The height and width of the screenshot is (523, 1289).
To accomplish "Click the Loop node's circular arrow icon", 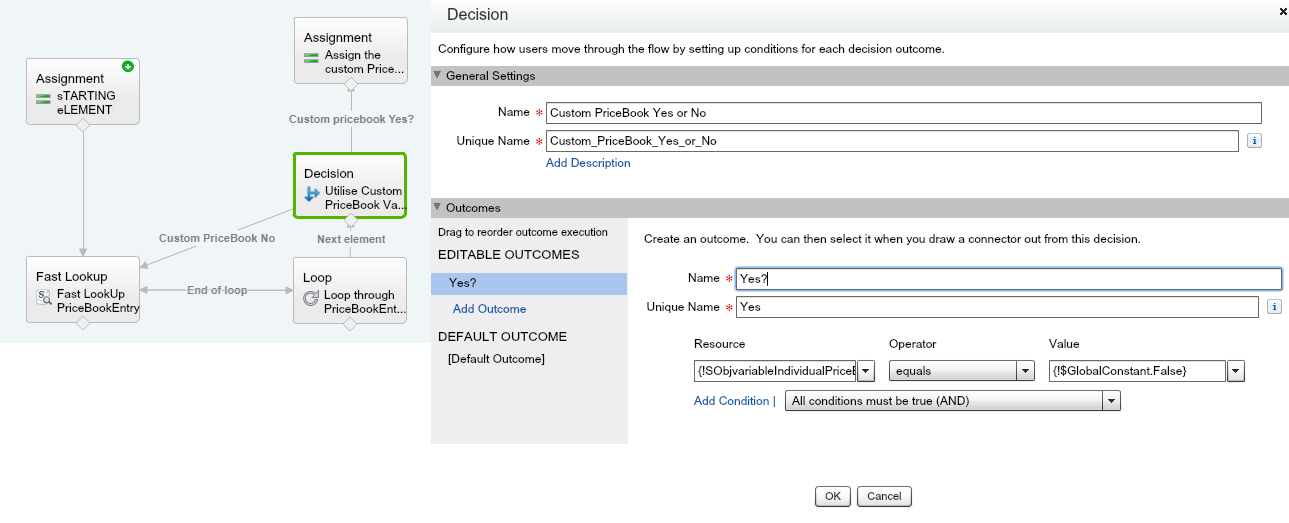I will click(311, 297).
